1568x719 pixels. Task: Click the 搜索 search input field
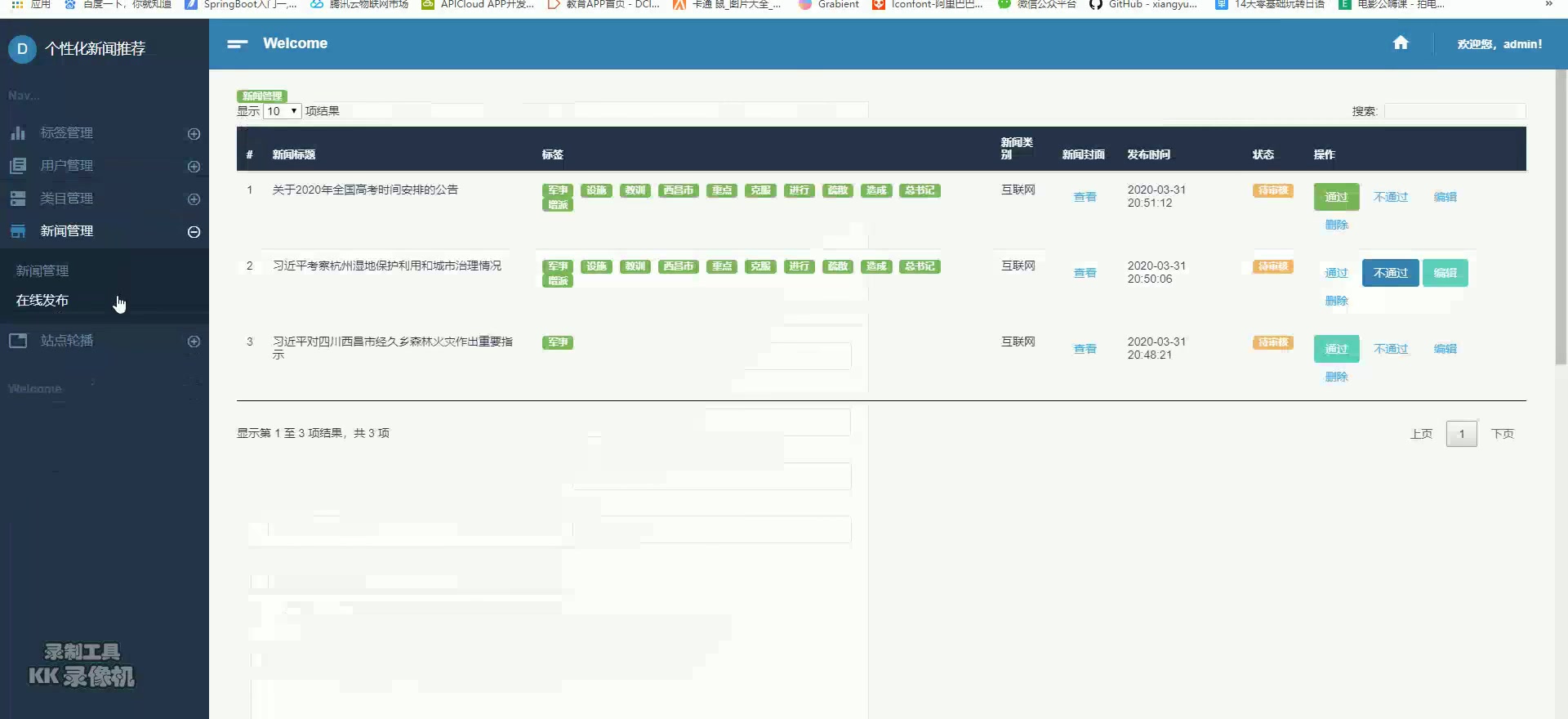point(1454,111)
